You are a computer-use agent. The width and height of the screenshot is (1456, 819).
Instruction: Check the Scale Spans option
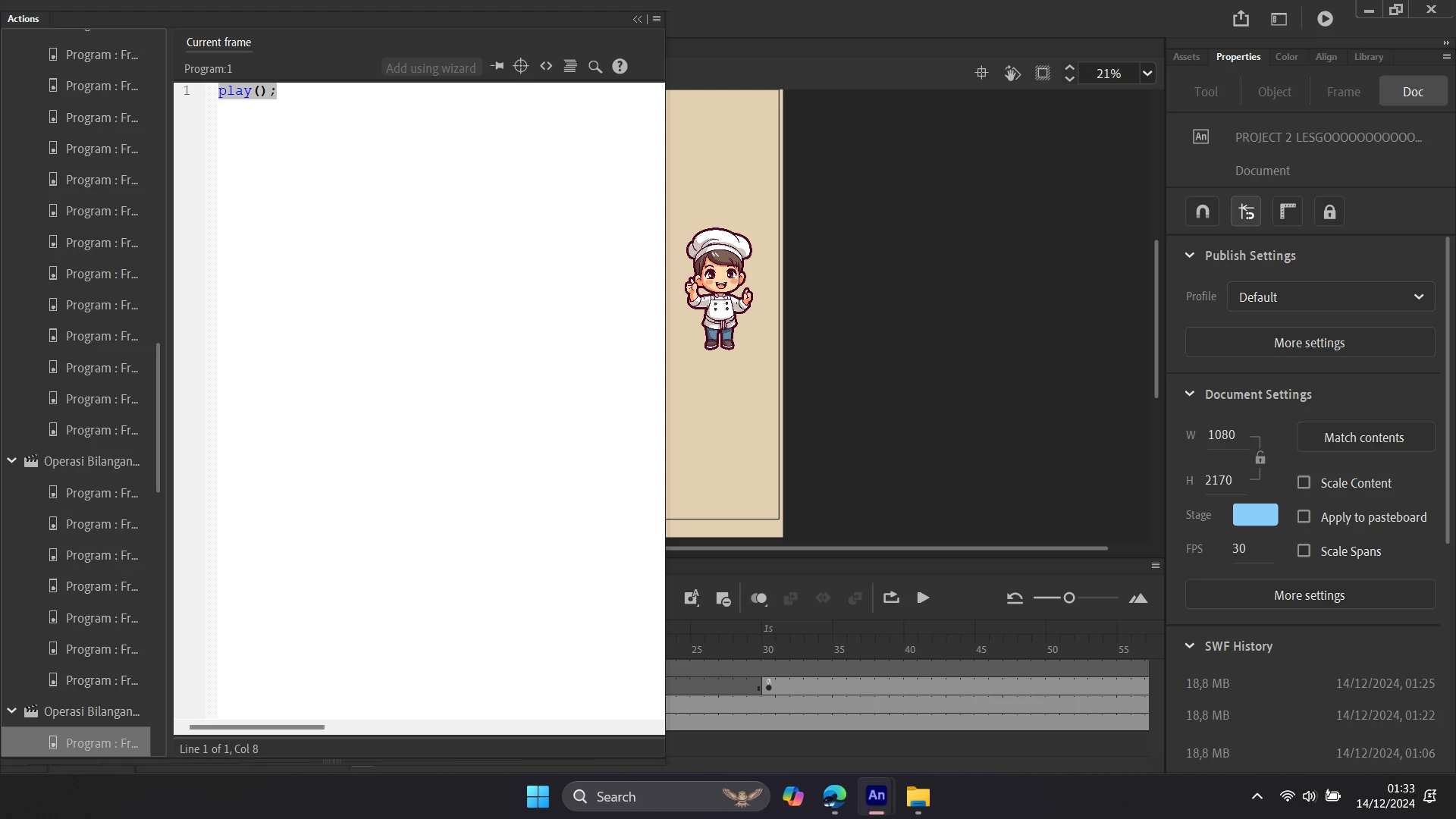(1304, 551)
